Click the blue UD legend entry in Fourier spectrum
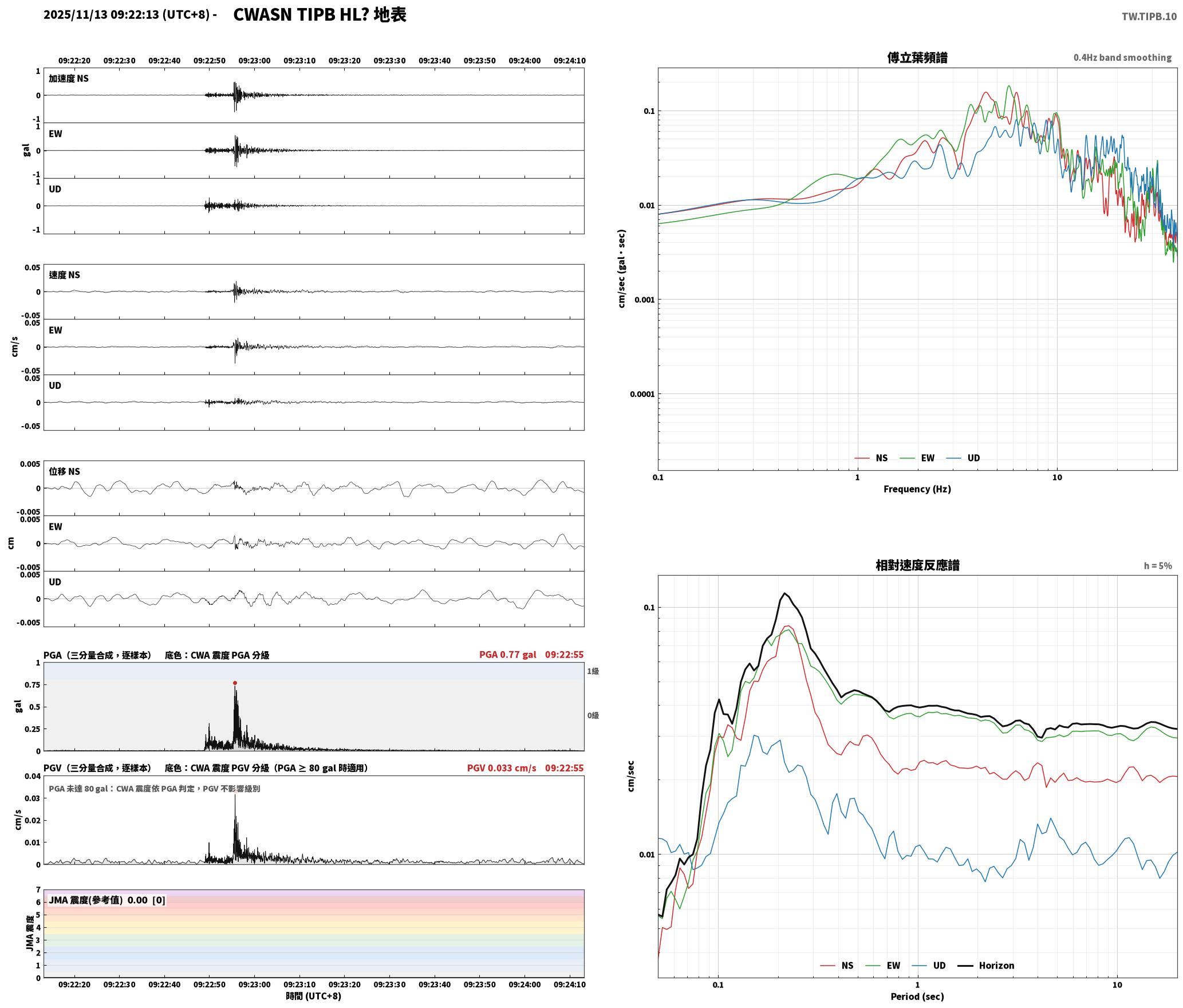Viewport: 1183px width, 1008px height. (963, 458)
